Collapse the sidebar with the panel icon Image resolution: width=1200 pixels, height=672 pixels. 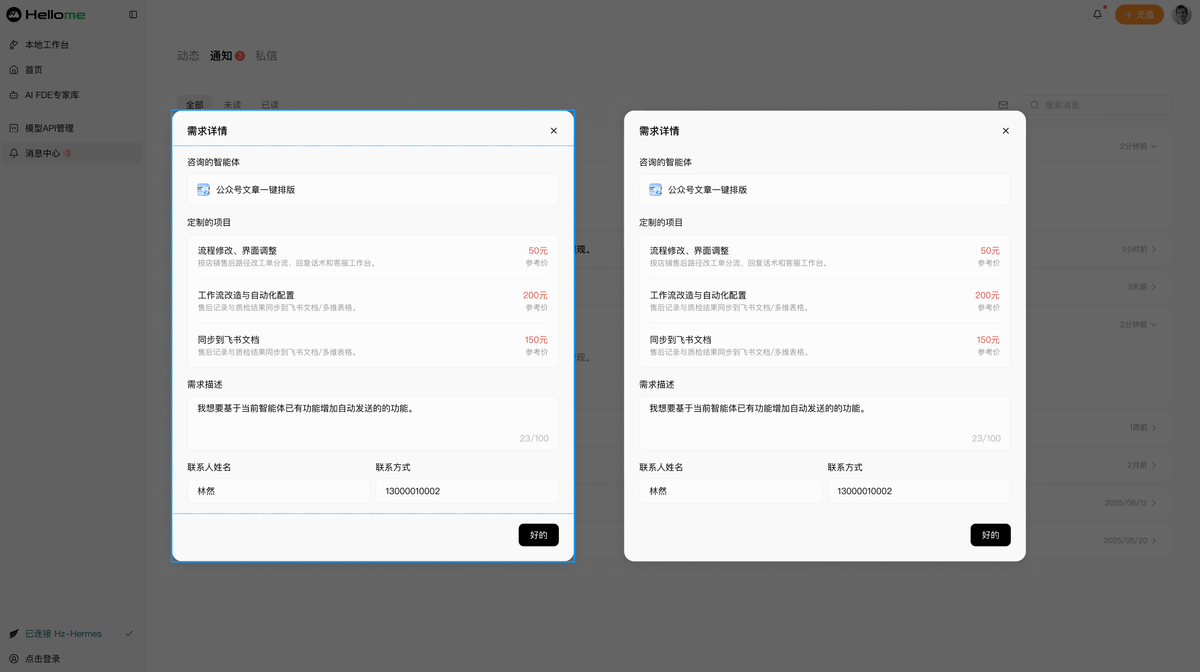[x=133, y=15]
